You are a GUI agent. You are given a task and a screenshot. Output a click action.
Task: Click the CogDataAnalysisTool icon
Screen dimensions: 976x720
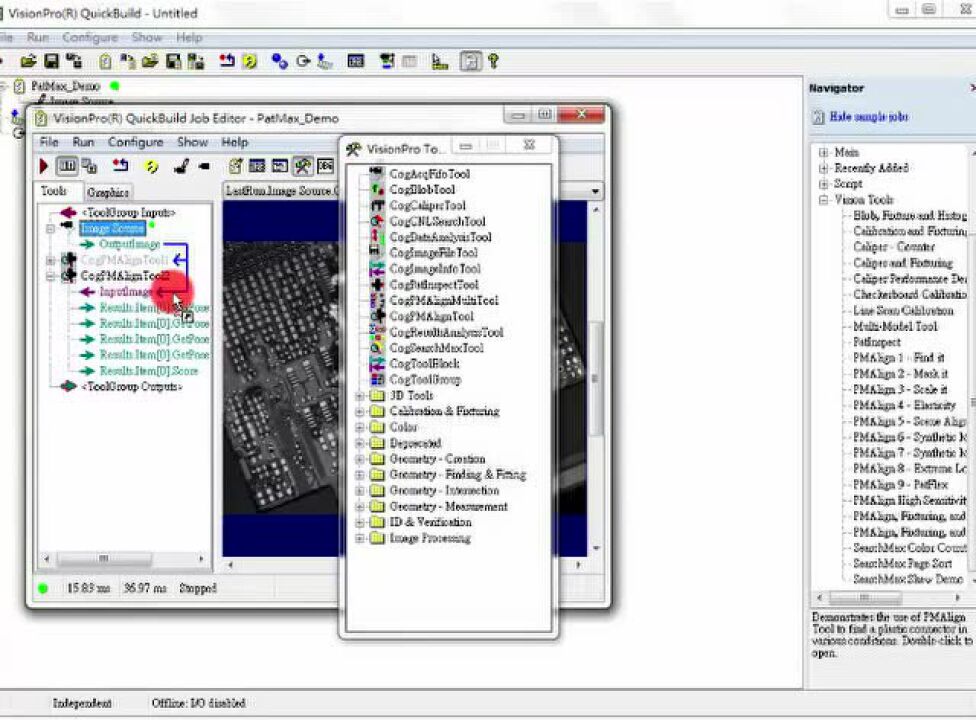(377, 237)
